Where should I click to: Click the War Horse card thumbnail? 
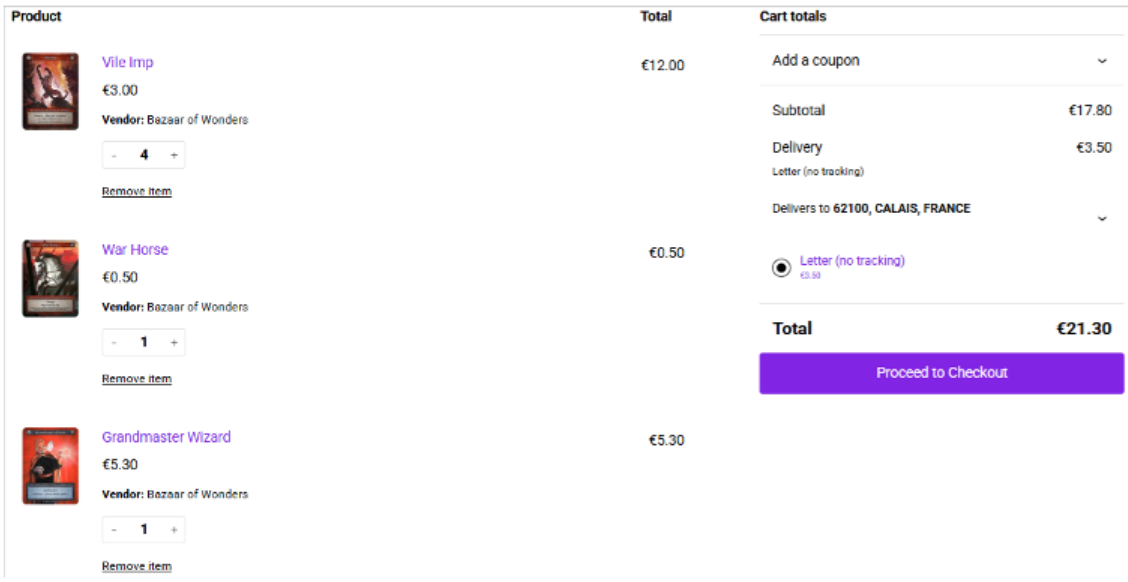click(x=50, y=278)
